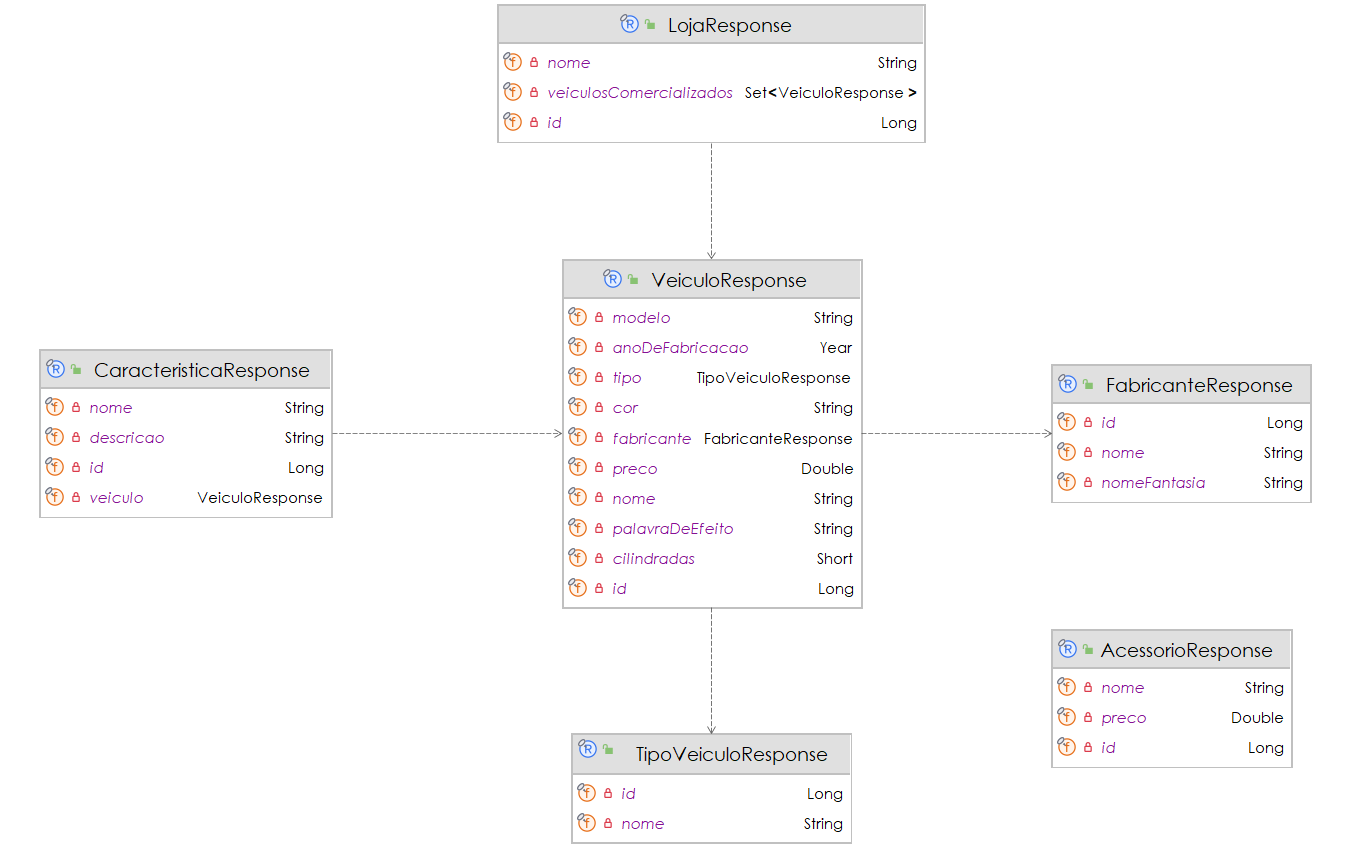Click the lock icon beside fabricante field

[x=599, y=438]
